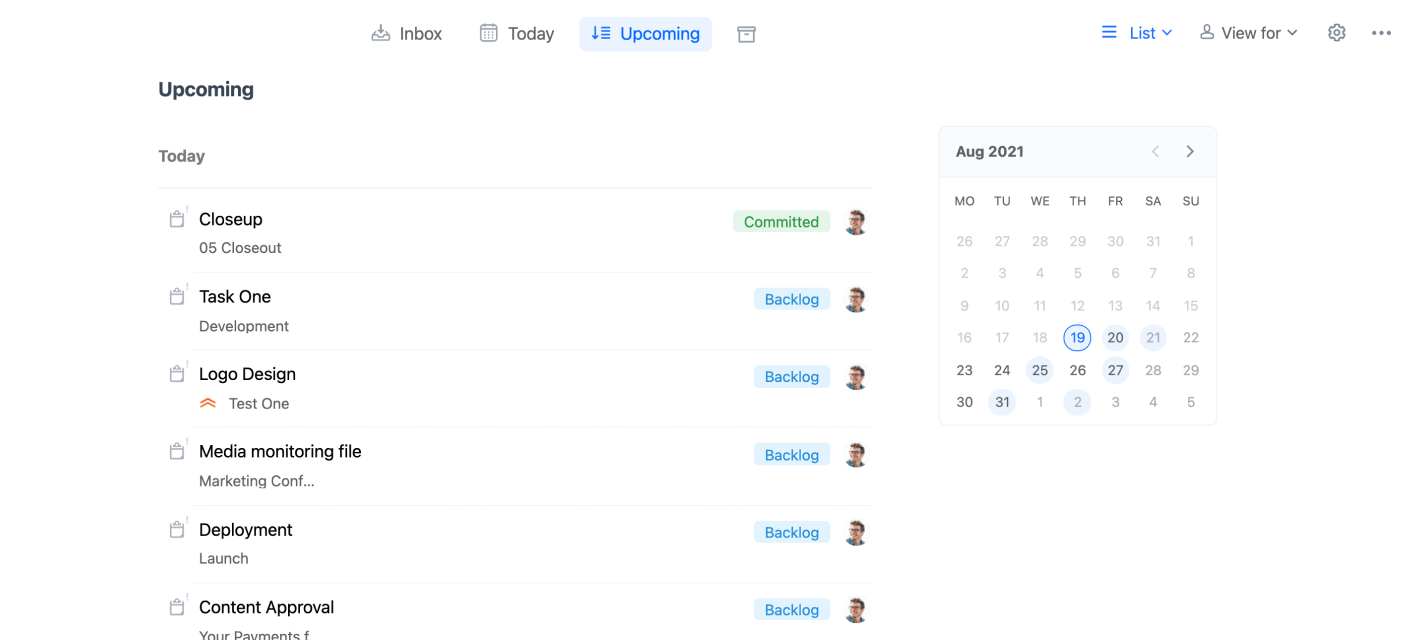Screen dimensions: 1420x640
Task: Open settings gear icon
Action: click(x=1337, y=33)
